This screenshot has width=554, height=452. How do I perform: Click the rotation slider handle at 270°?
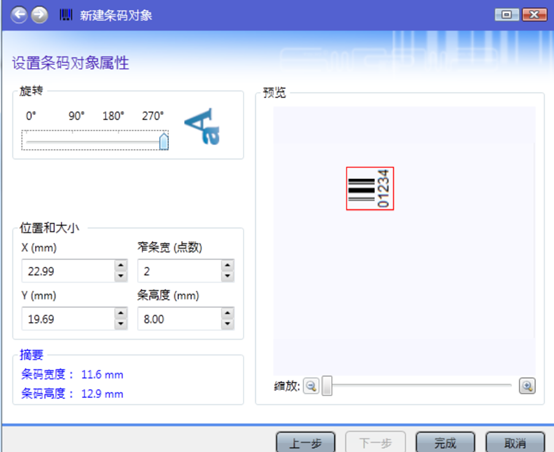click(x=164, y=141)
